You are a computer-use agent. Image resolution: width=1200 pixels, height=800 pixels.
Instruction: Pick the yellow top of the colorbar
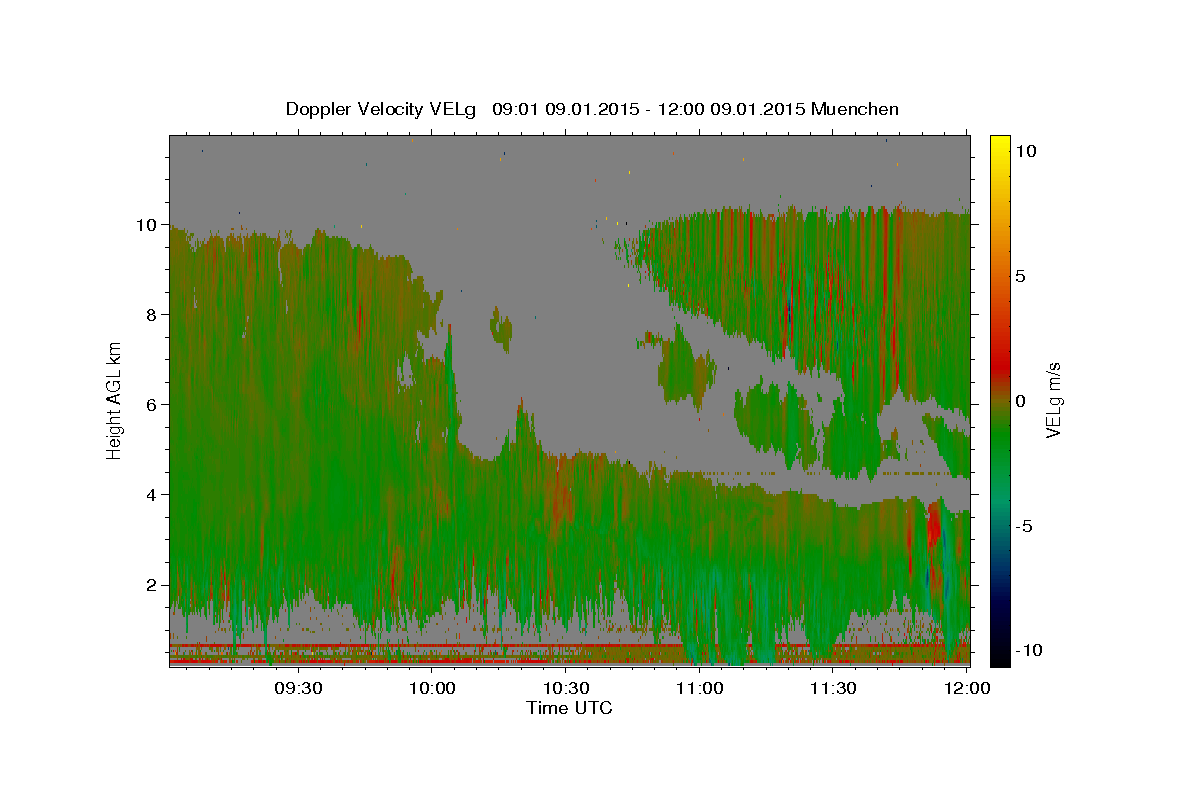(x=999, y=145)
